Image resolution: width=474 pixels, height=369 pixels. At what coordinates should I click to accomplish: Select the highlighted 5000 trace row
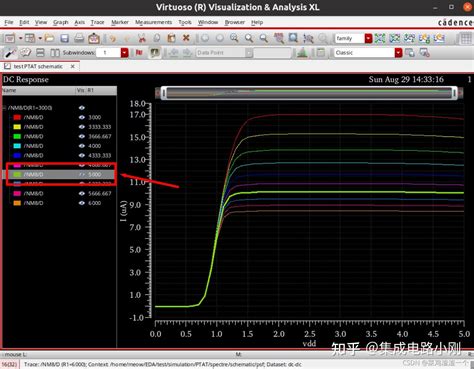click(x=59, y=174)
